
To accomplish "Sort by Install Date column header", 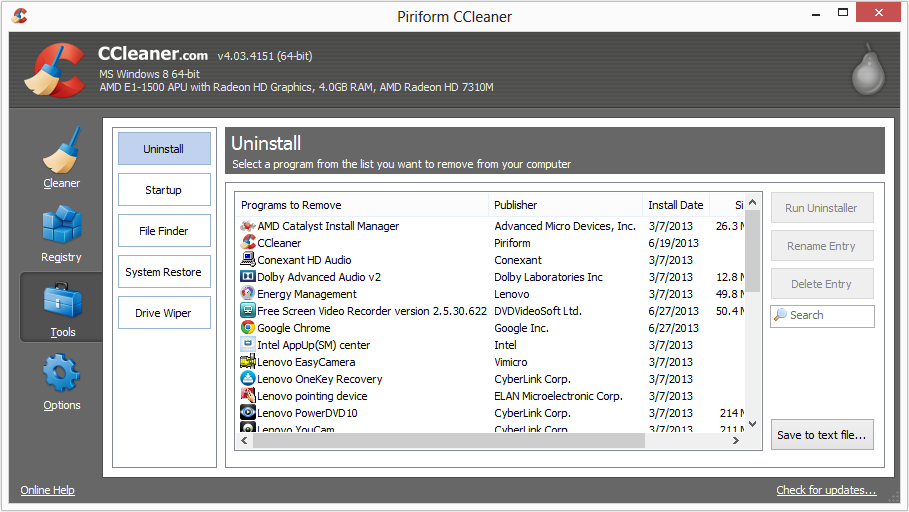I will [x=675, y=205].
